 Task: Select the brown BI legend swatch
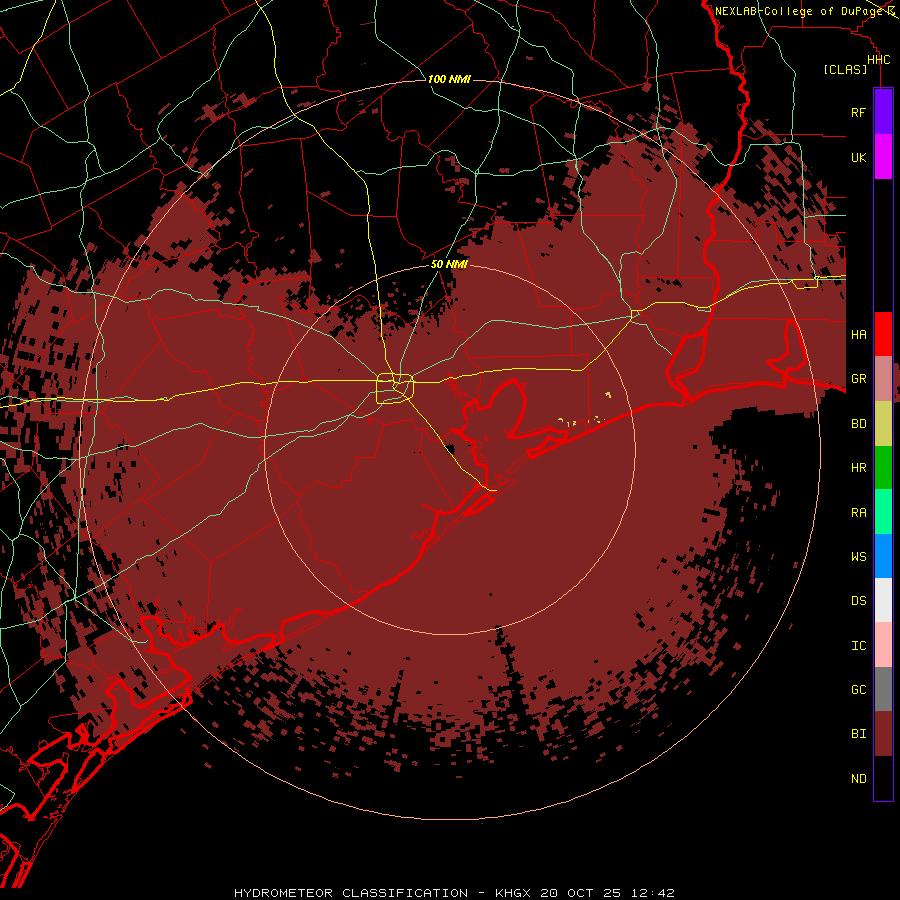[883, 734]
